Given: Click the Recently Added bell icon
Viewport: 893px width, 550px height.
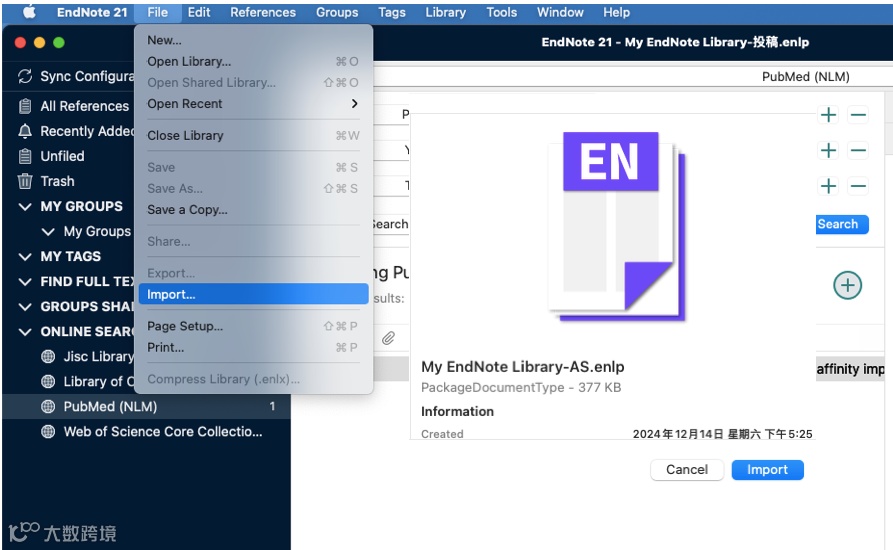Looking at the screenshot, I should click(25, 131).
